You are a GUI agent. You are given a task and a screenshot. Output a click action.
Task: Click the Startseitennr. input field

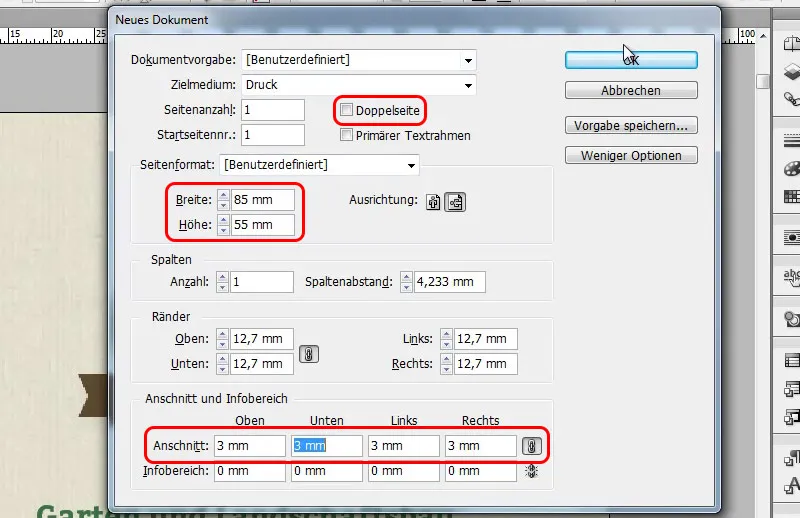pyautogui.click(x=273, y=135)
